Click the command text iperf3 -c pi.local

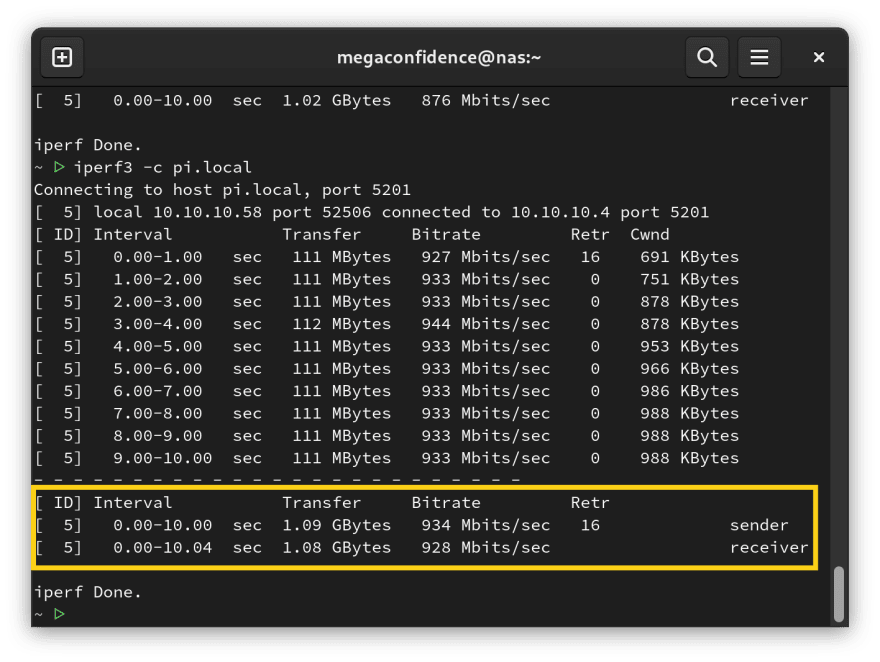(163, 168)
